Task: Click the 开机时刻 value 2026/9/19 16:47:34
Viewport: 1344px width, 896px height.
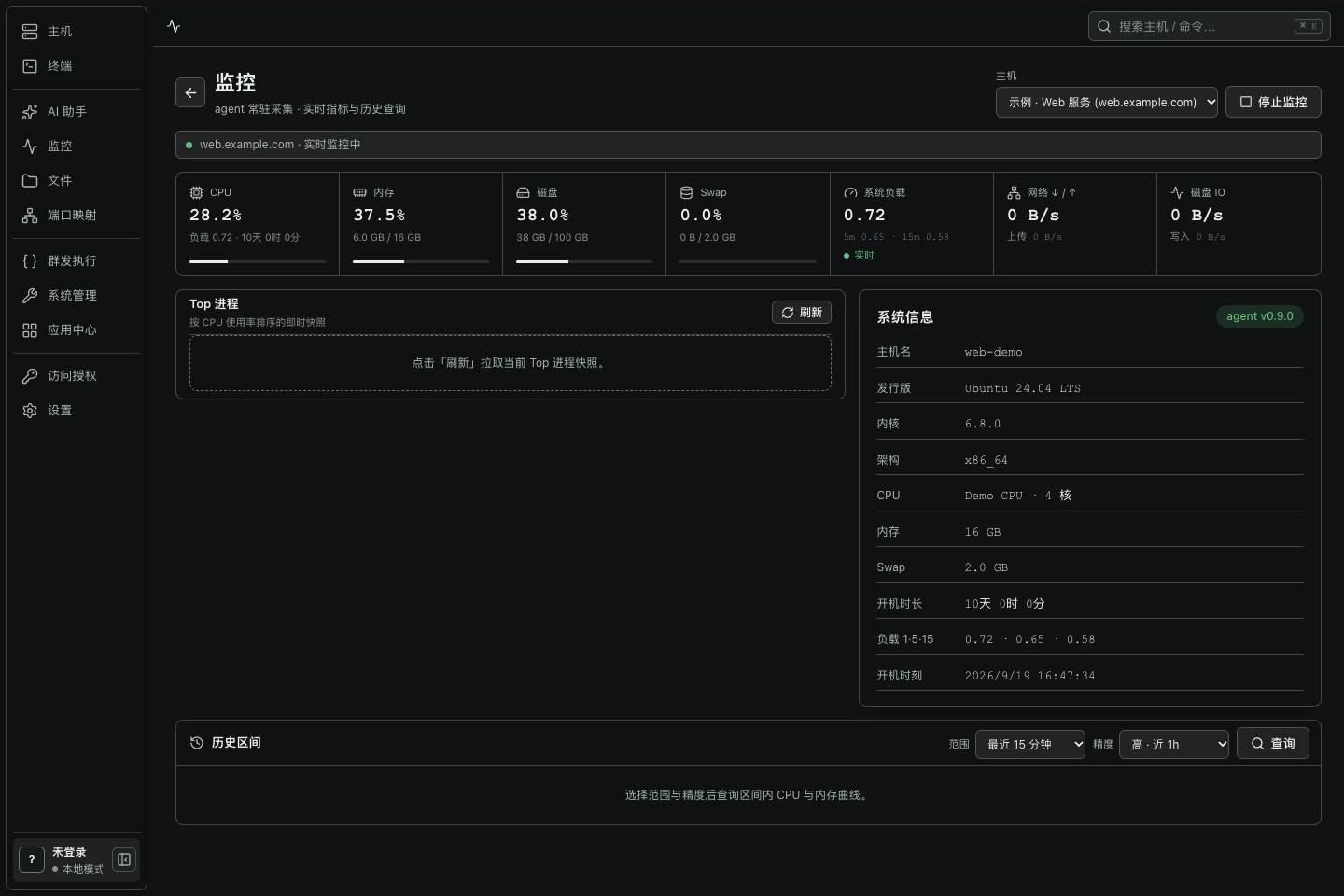Action: point(1029,676)
